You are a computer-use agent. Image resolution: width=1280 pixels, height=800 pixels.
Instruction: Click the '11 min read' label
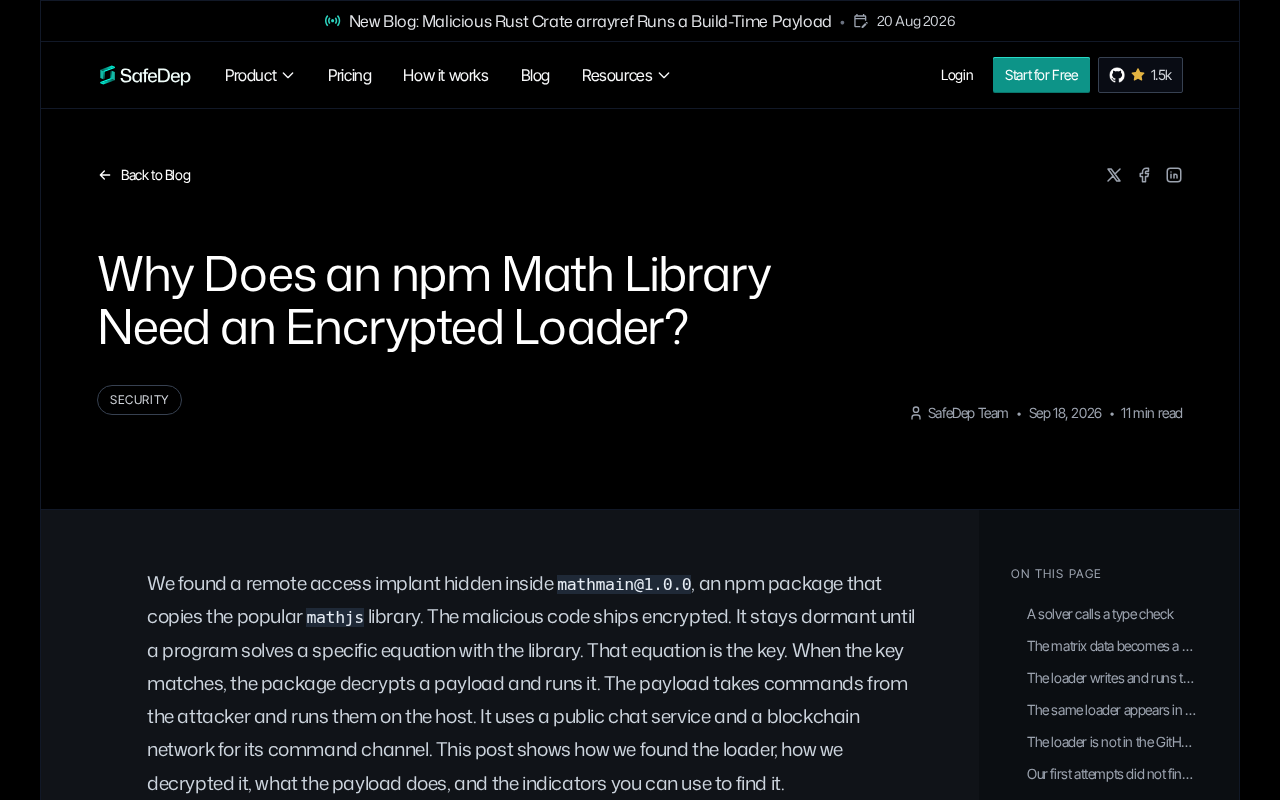coord(1152,413)
